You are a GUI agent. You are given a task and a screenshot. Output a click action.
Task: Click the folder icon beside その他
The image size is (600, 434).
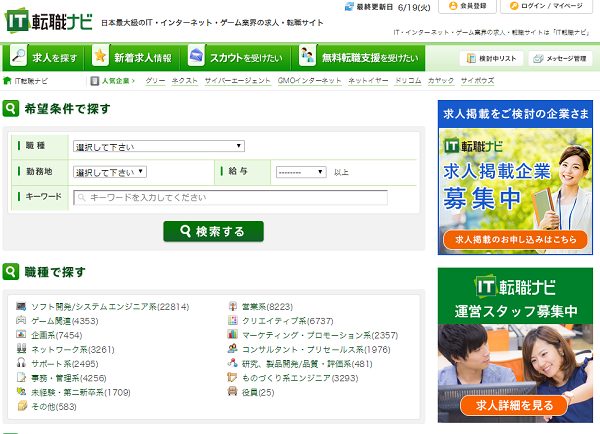[22, 407]
